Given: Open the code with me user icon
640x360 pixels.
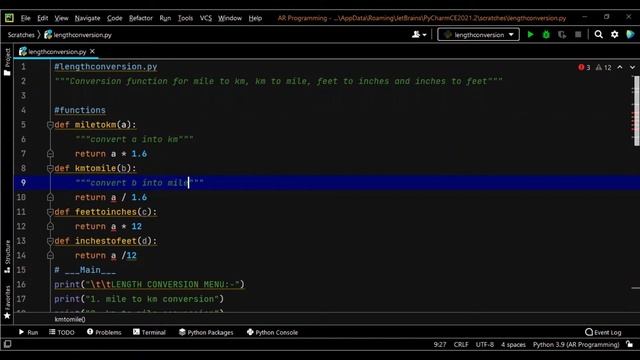Looking at the screenshot, I should [419, 35].
